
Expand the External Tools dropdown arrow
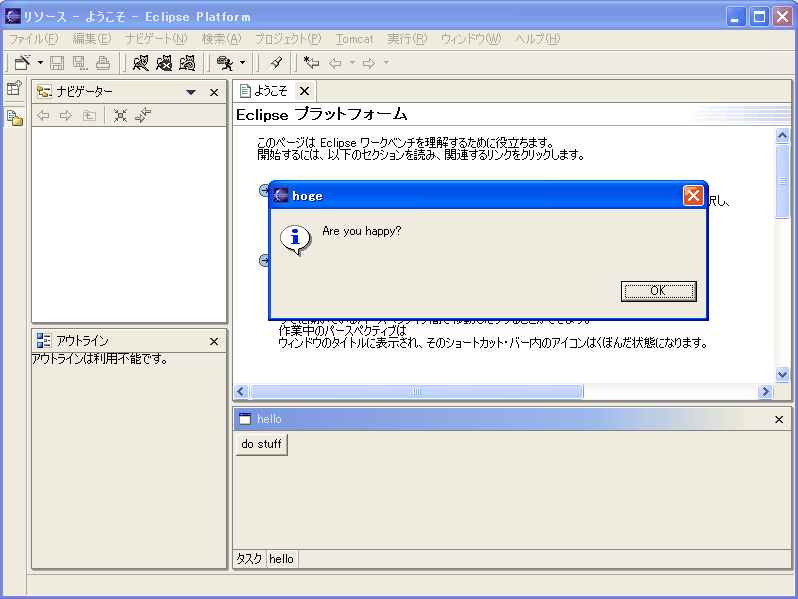(x=242, y=63)
